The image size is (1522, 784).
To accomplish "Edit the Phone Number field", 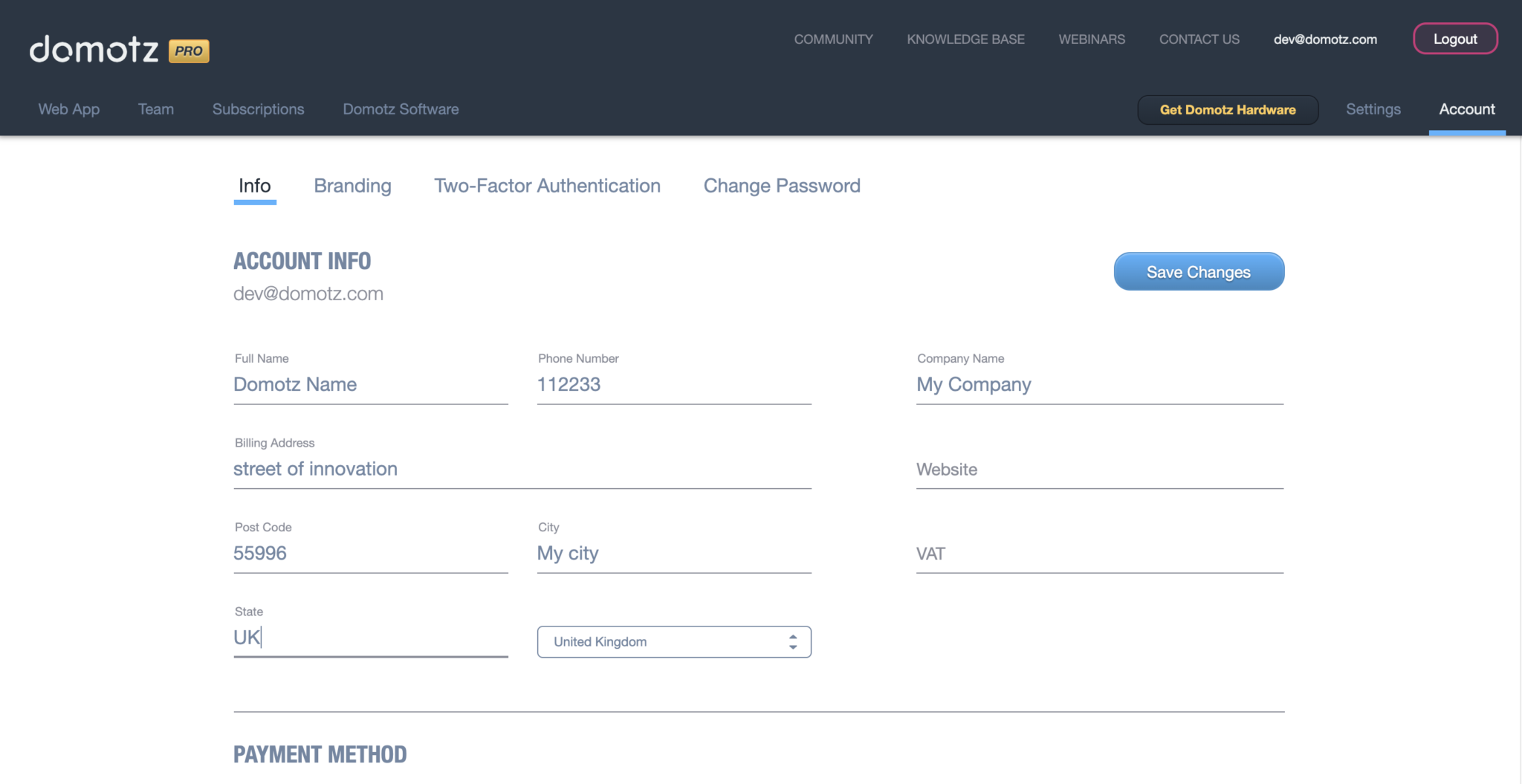I will [674, 385].
